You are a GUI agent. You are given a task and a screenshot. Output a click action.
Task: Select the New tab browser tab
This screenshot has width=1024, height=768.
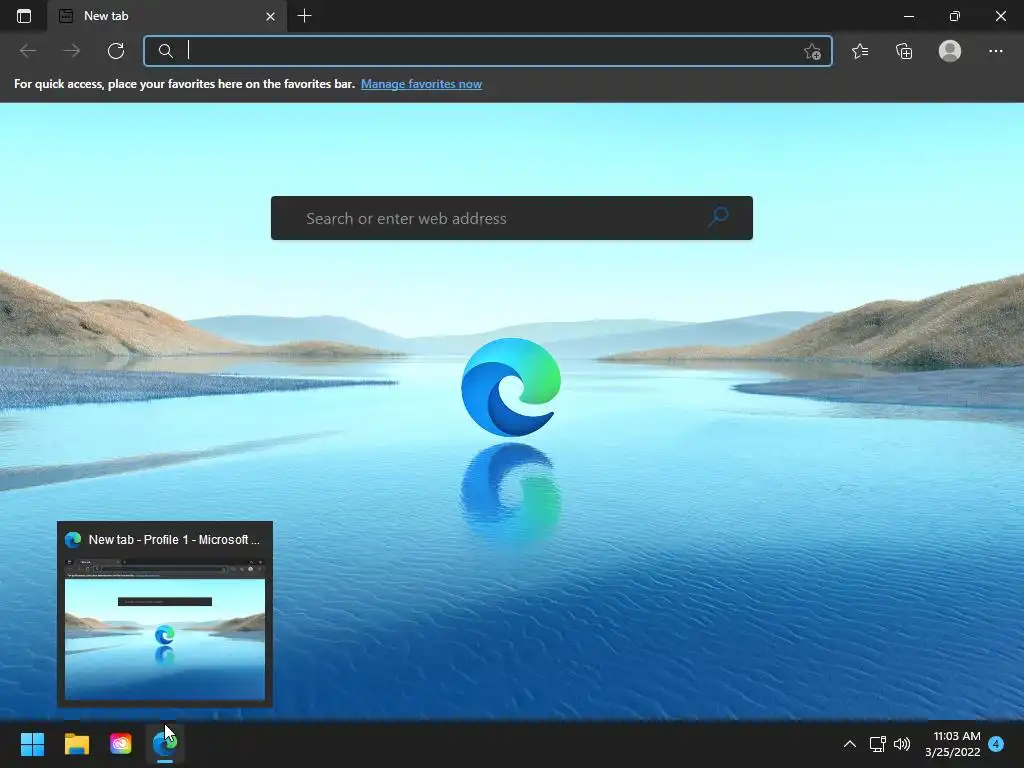pyautogui.click(x=167, y=16)
